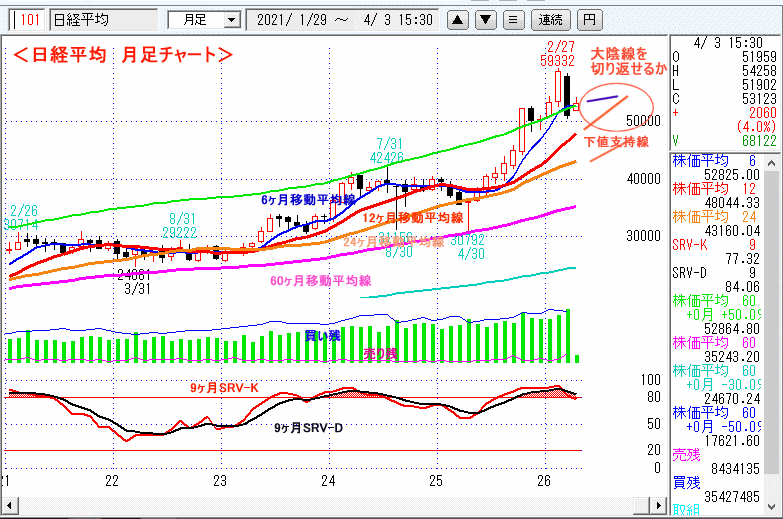
Task: Click the year 22 axis label
Action: (112, 481)
